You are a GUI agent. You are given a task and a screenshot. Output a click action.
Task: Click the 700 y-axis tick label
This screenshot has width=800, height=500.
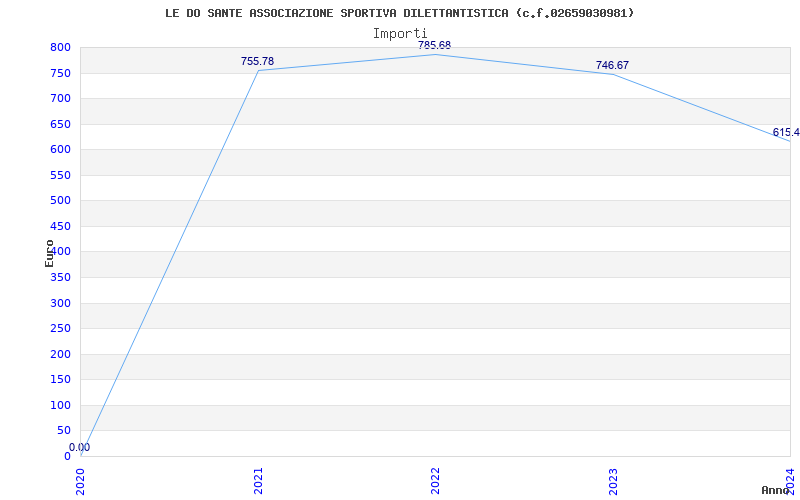click(60, 98)
